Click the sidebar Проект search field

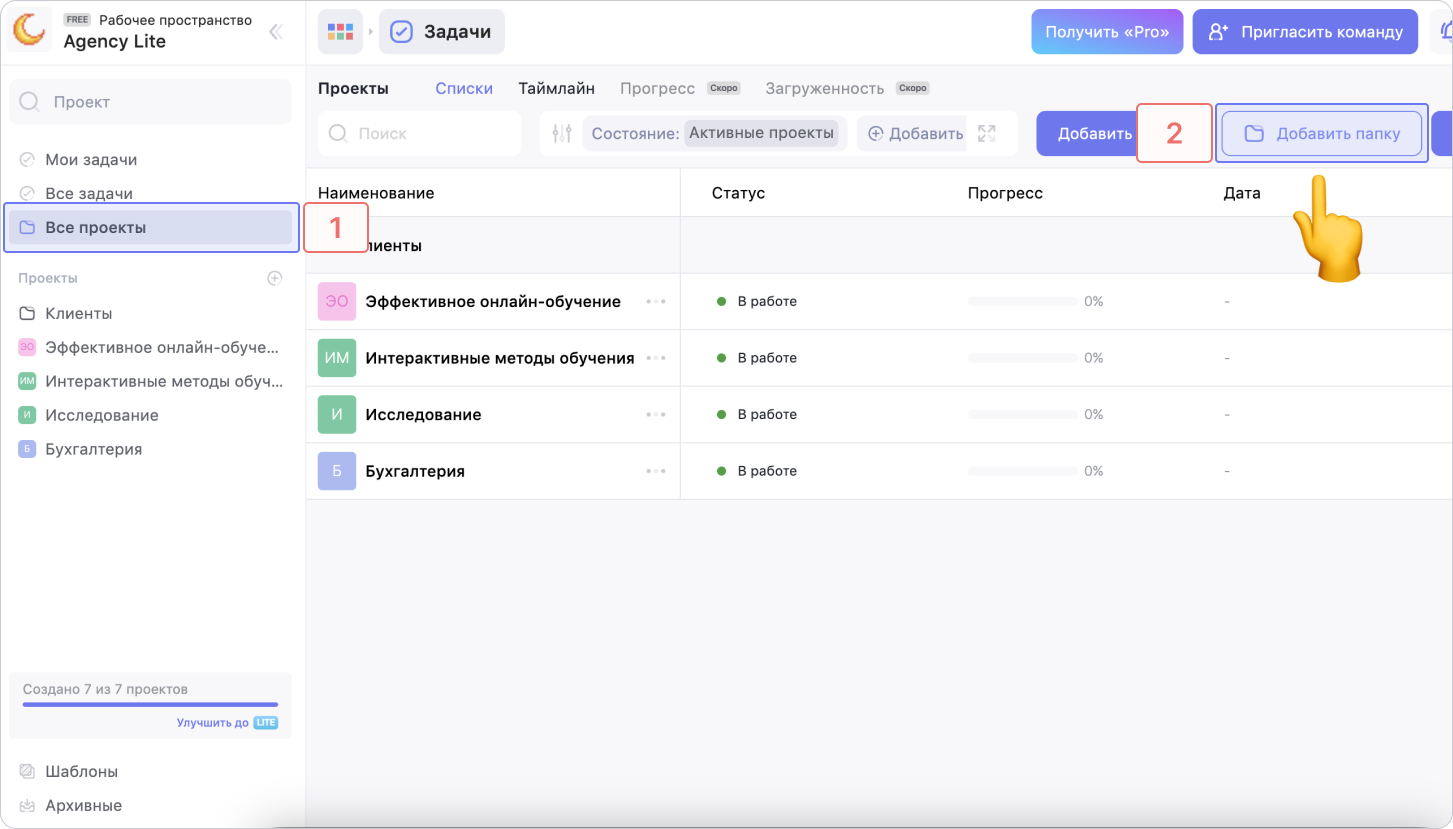[150, 102]
